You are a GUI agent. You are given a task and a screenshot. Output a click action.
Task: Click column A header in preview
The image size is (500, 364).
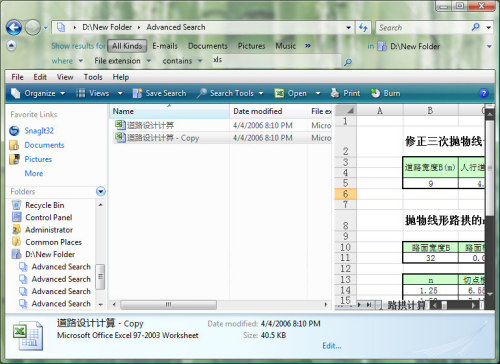pyautogui.click(x=380, y=111)
